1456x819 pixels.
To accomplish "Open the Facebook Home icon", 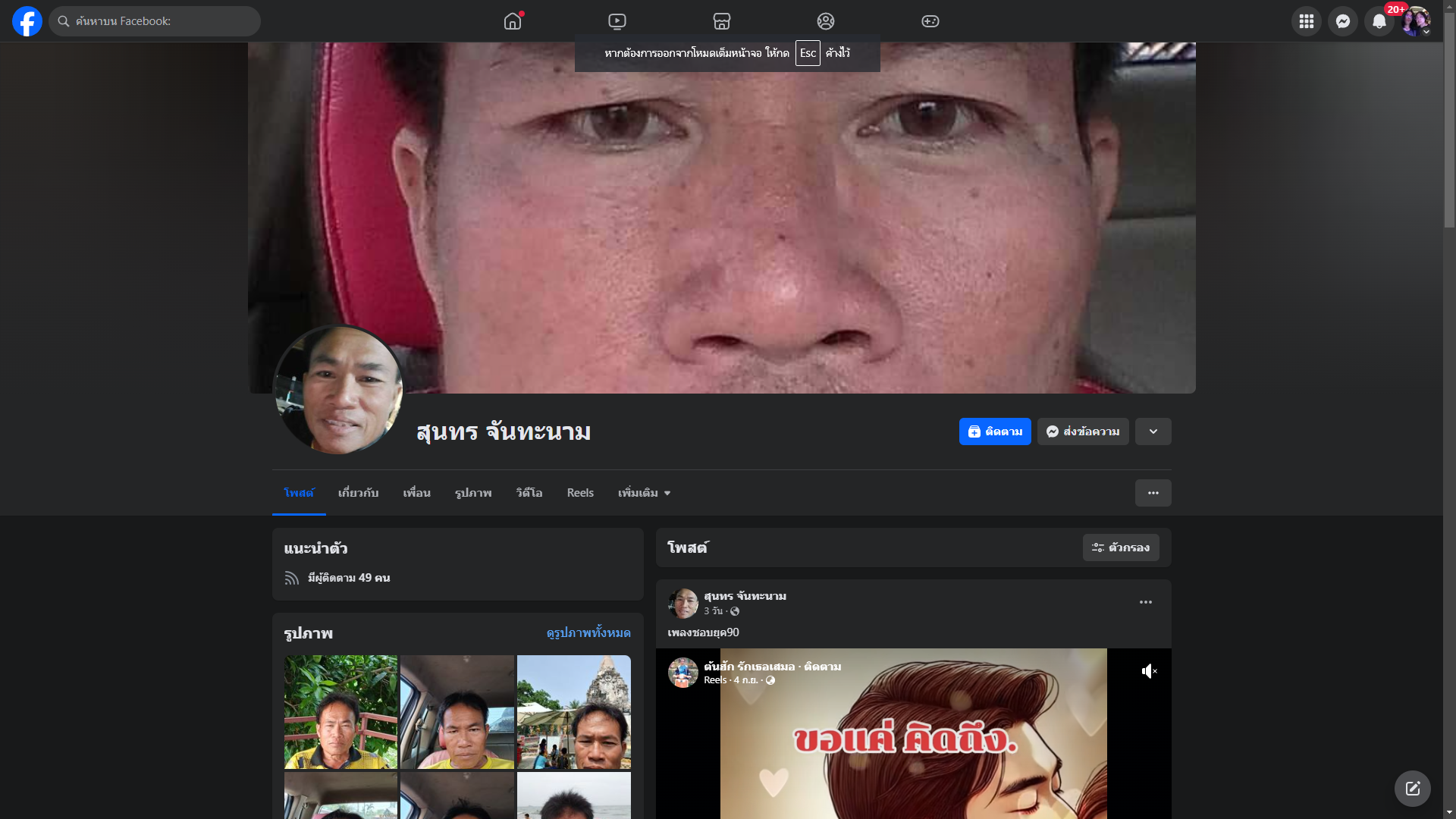I will pyautogui.click(x=513, y=21).
